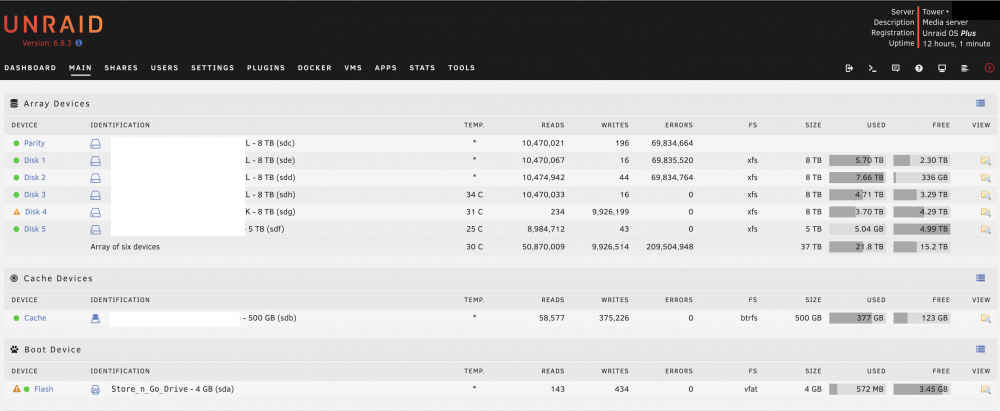Toggle Array Devices list view icon
Viewport: 1000px width, 411px height.
pyautogui.click(x=980, y=103)
